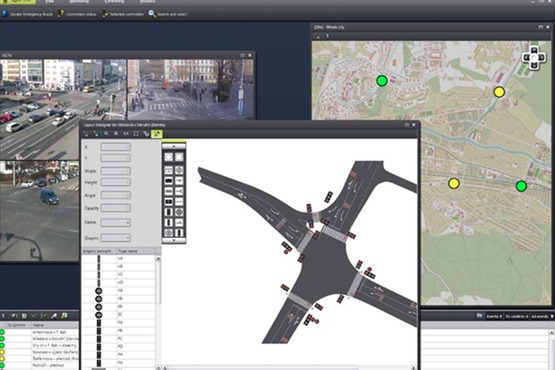This screenshot has height=370, width=555.
Task: Click Selected controllers toolbar button
Action: 123,14
